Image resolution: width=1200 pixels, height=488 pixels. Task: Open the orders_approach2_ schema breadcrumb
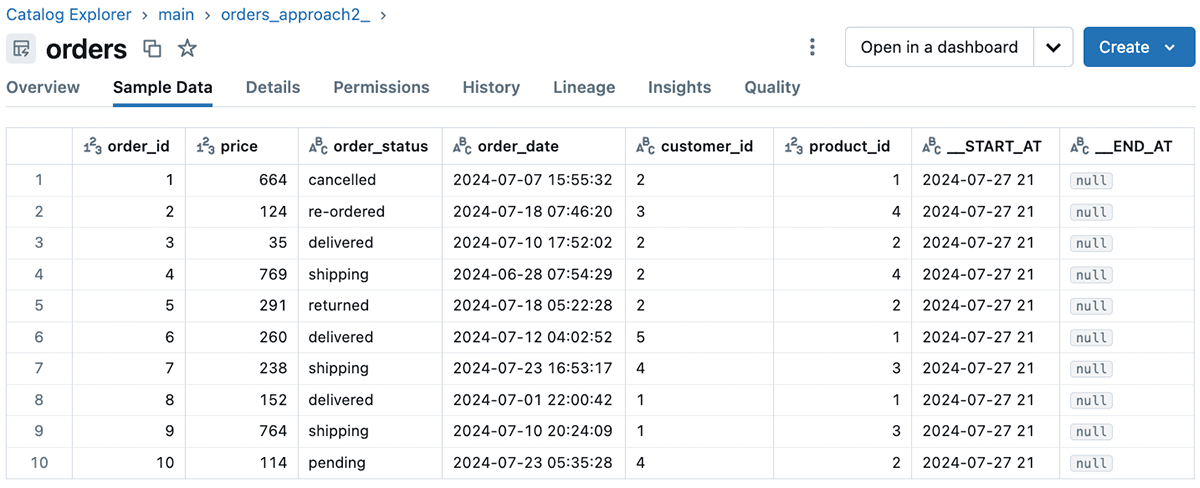point(294,15)
